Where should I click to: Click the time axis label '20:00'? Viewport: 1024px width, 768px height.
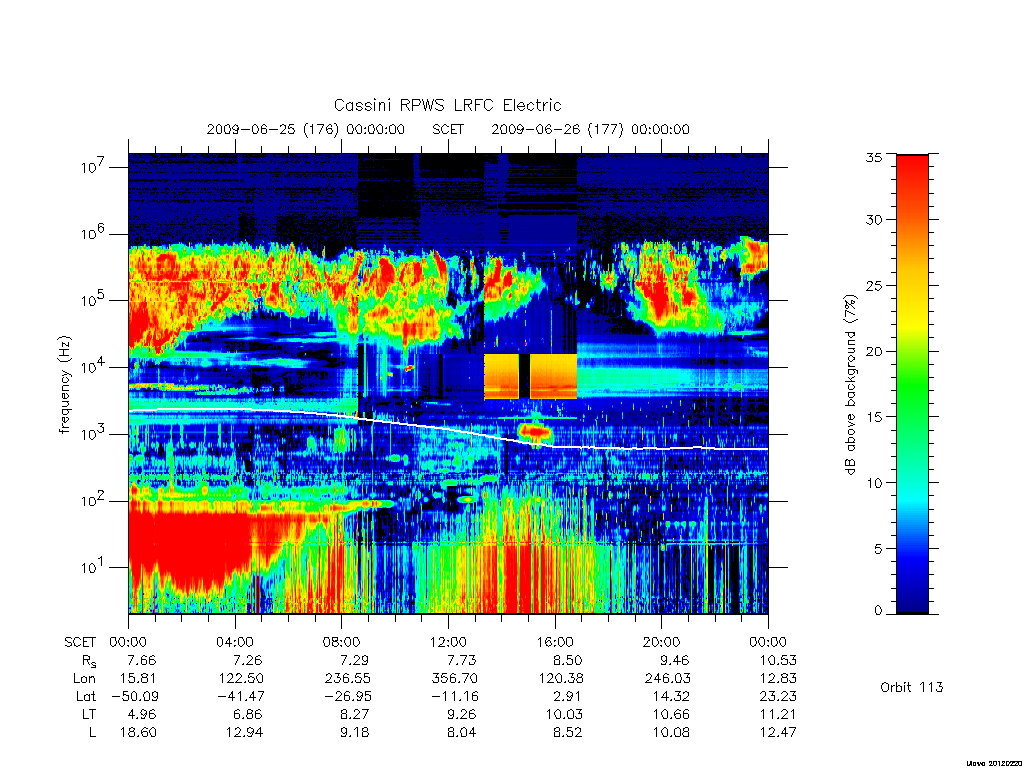662,642
